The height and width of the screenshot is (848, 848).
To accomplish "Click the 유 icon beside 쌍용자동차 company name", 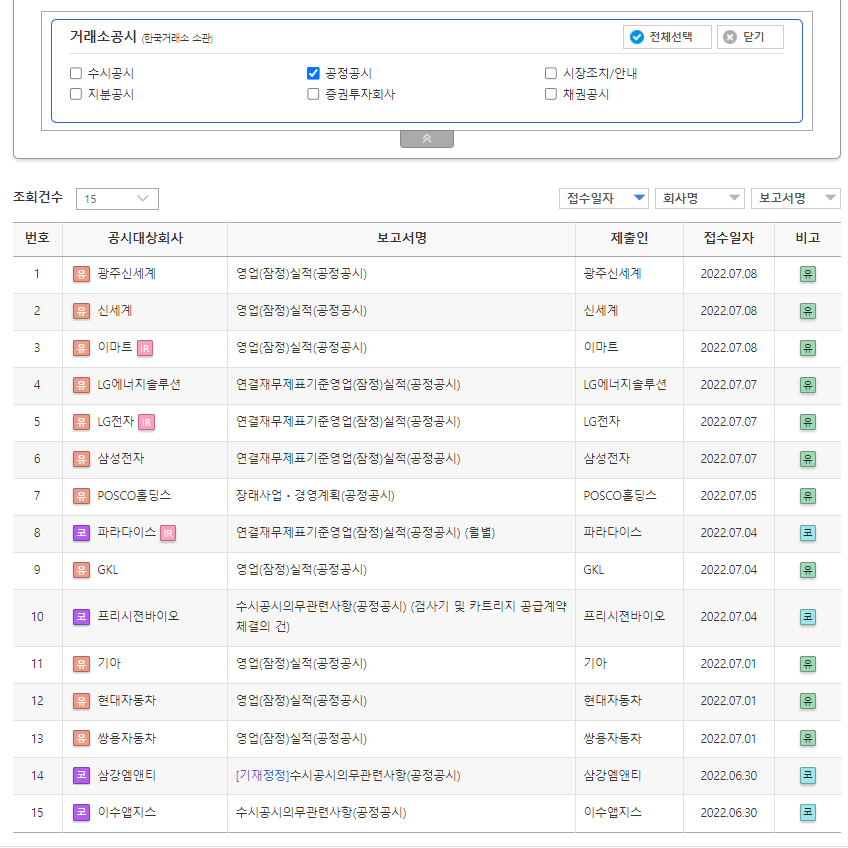I will 81,738.
